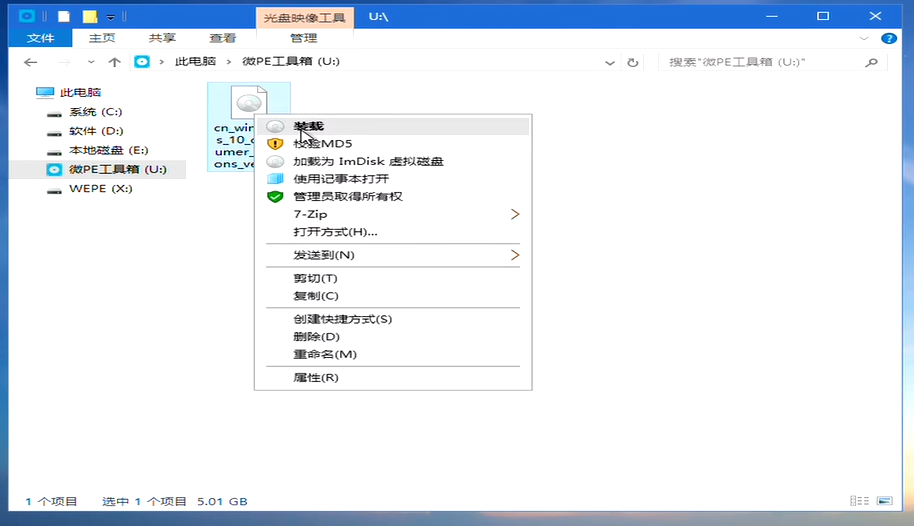Click the green shield icon beside 管理员取得所有权
The image size is (914, 526).
[275, 197]
